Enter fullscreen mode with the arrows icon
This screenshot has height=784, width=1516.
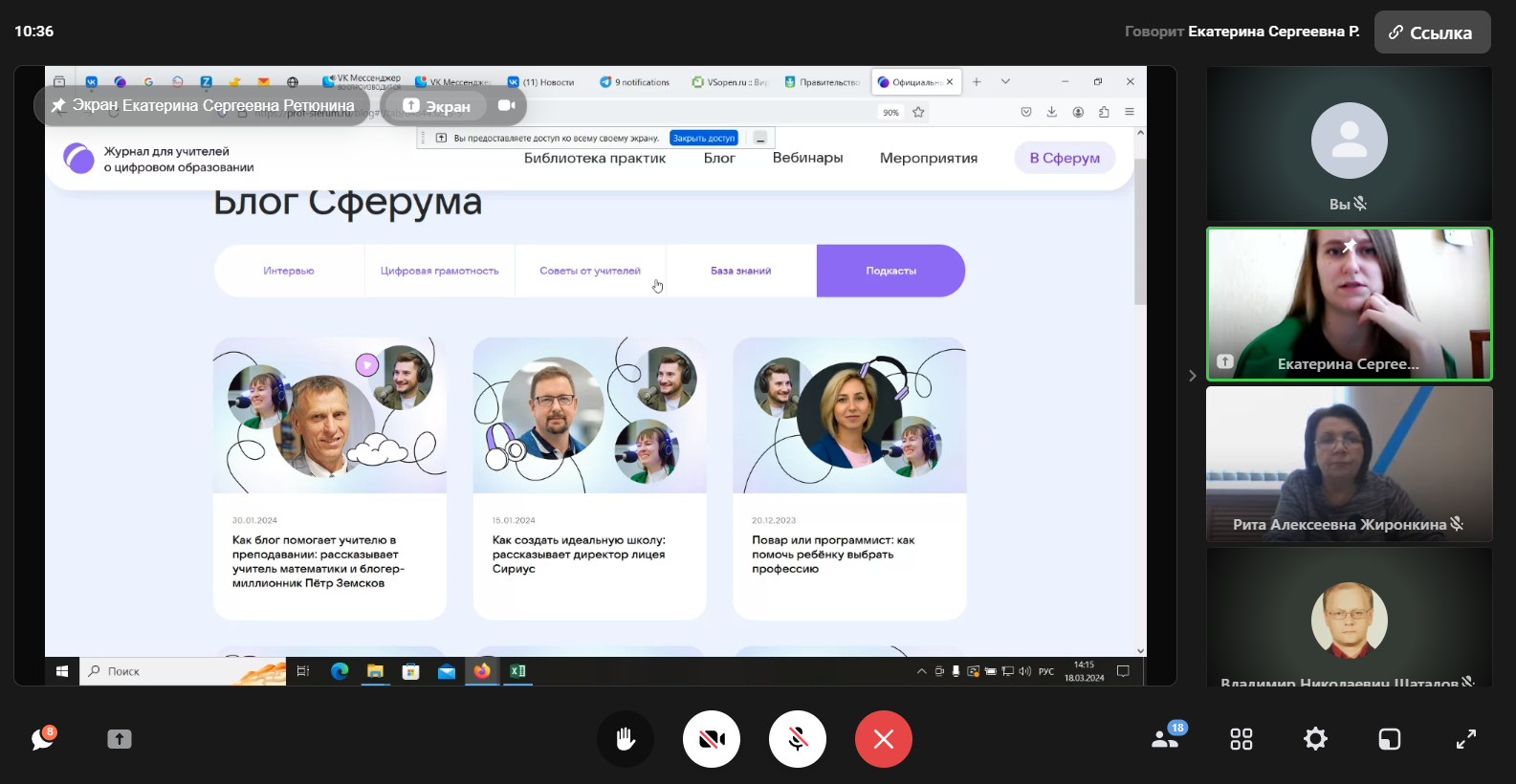pos(1465,739)
